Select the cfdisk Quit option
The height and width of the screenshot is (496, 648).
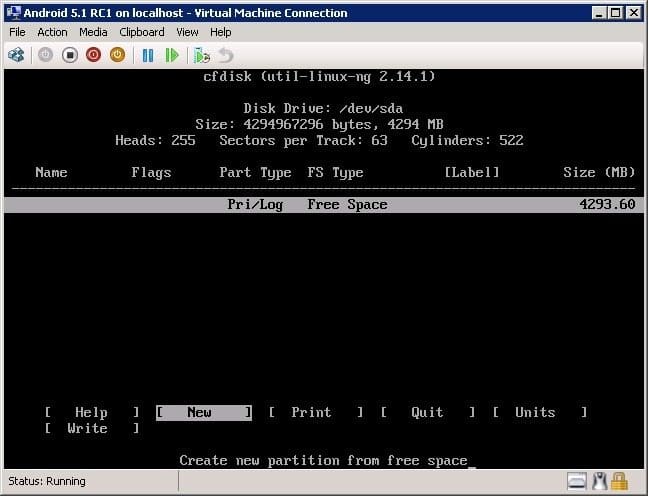(x=428, y=412)
